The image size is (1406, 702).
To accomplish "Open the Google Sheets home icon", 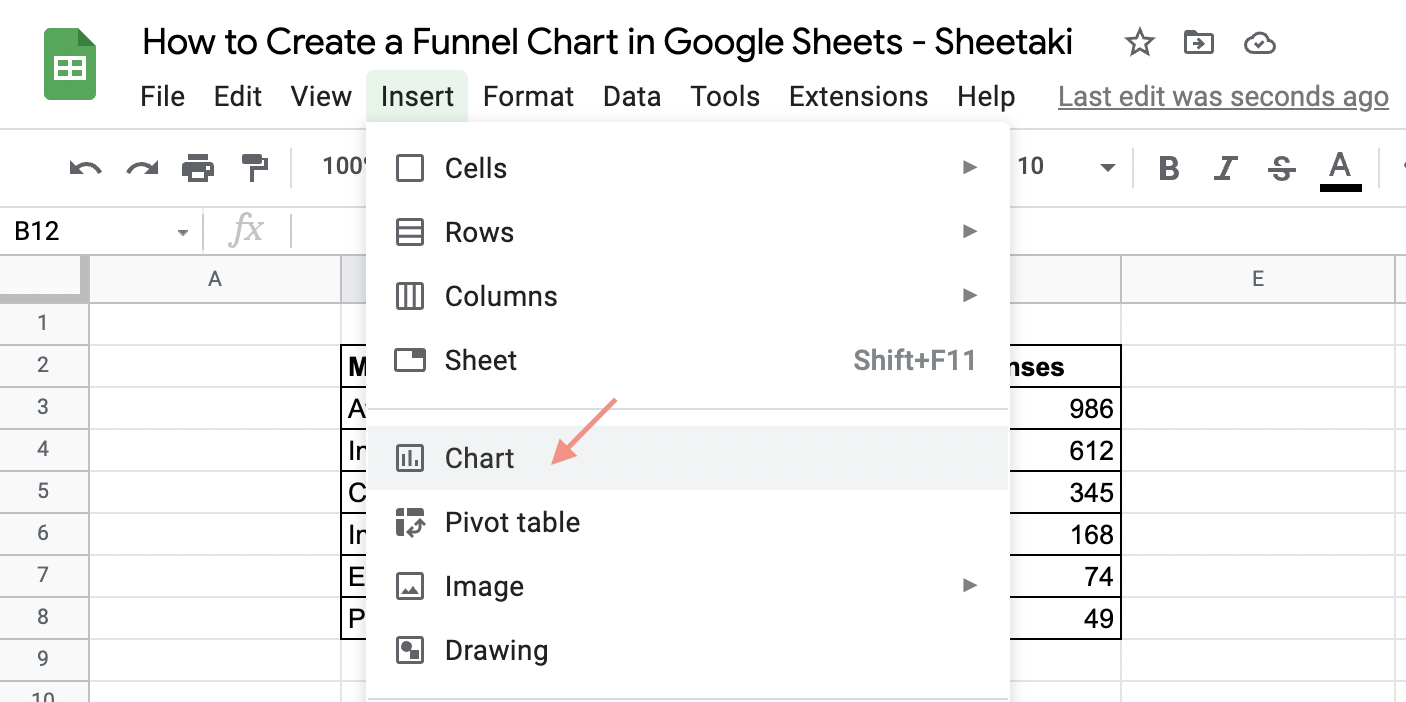I will tap(69, 65).
